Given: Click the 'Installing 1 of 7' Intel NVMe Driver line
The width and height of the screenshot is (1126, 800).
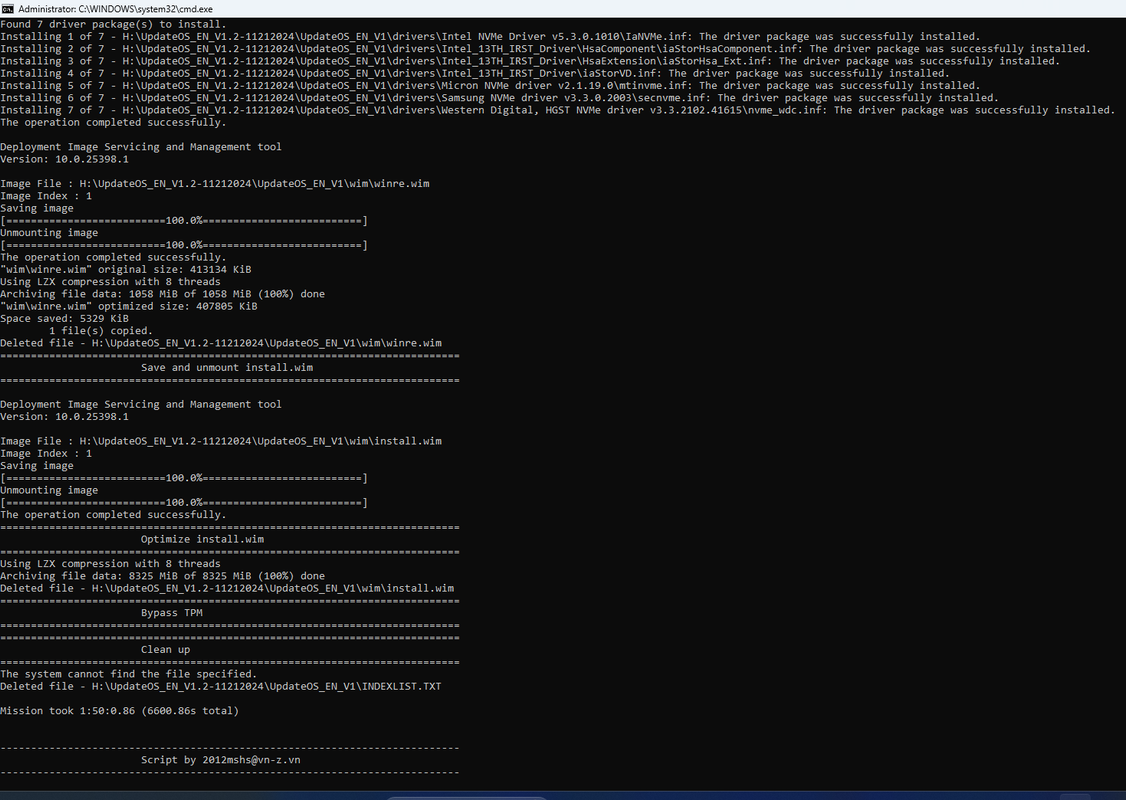Looking at the screenshot, I should [490, 37].
